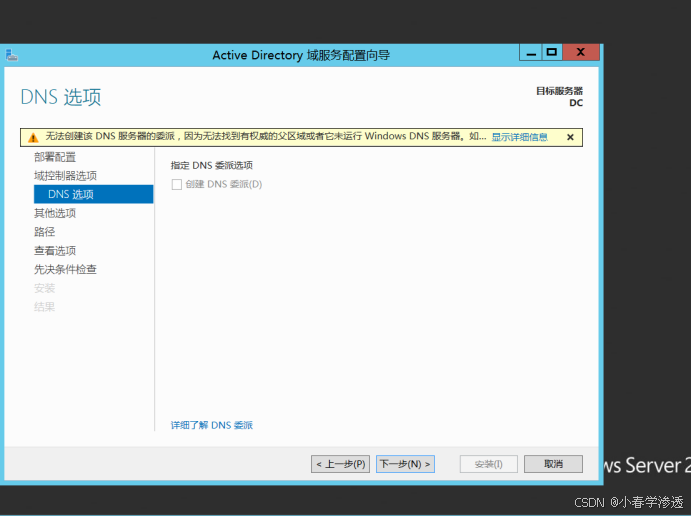The height and width of the screenshot is (517, 692).
Task: Go to 域控制器选项 step
Action: coord(65,176)
